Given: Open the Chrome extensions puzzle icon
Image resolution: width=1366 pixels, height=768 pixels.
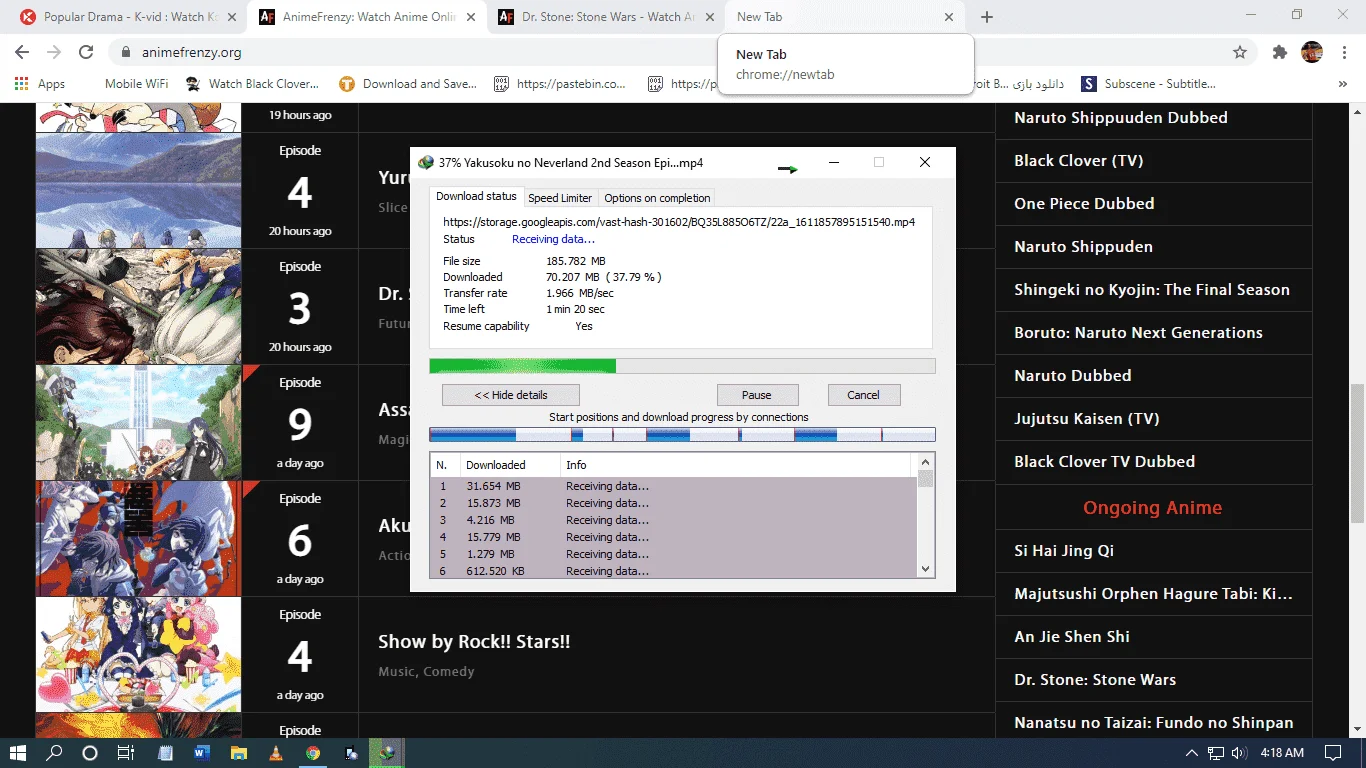Looking at the screenshot, I should coord(1280,52).
